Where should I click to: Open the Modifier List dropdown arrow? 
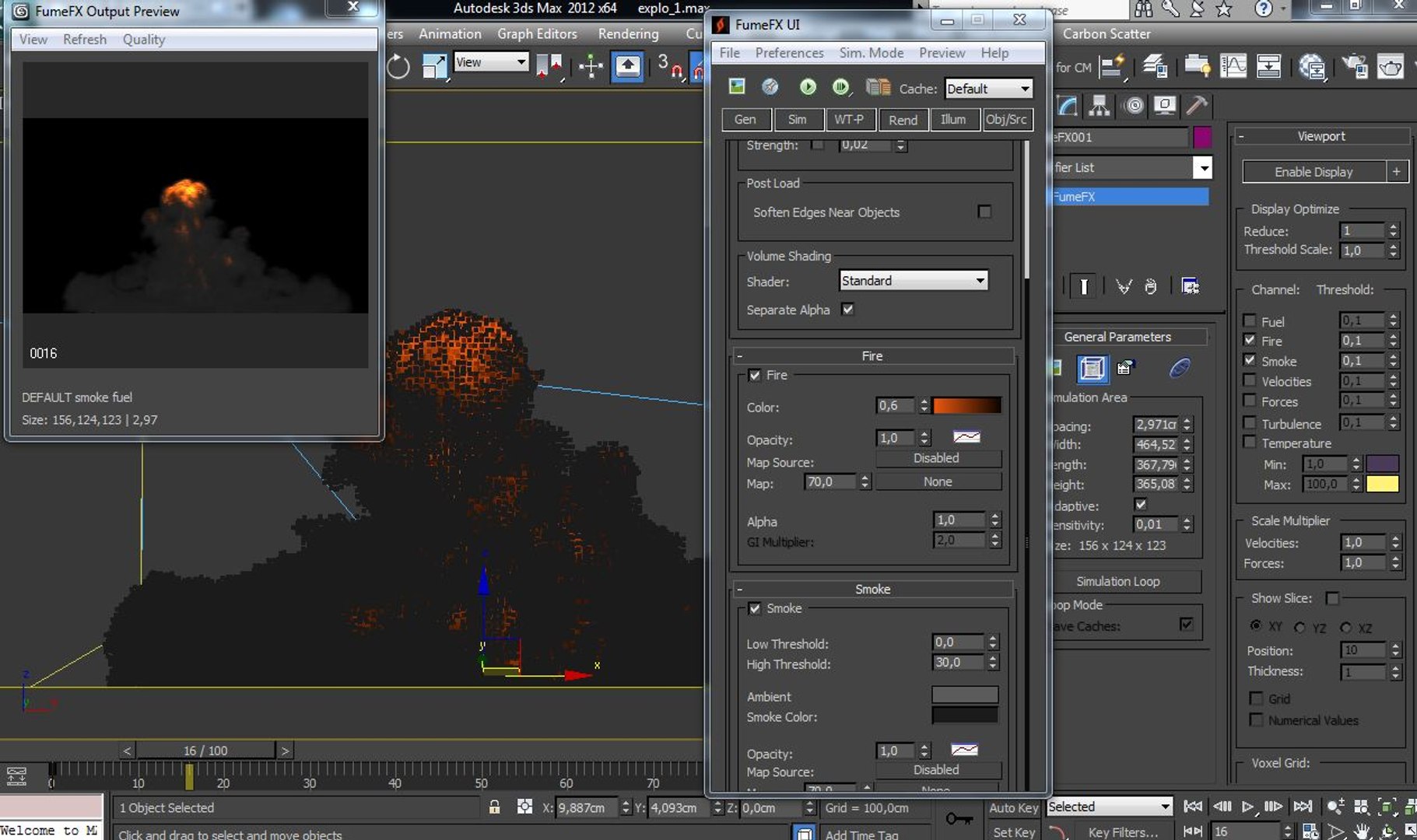1203,167
